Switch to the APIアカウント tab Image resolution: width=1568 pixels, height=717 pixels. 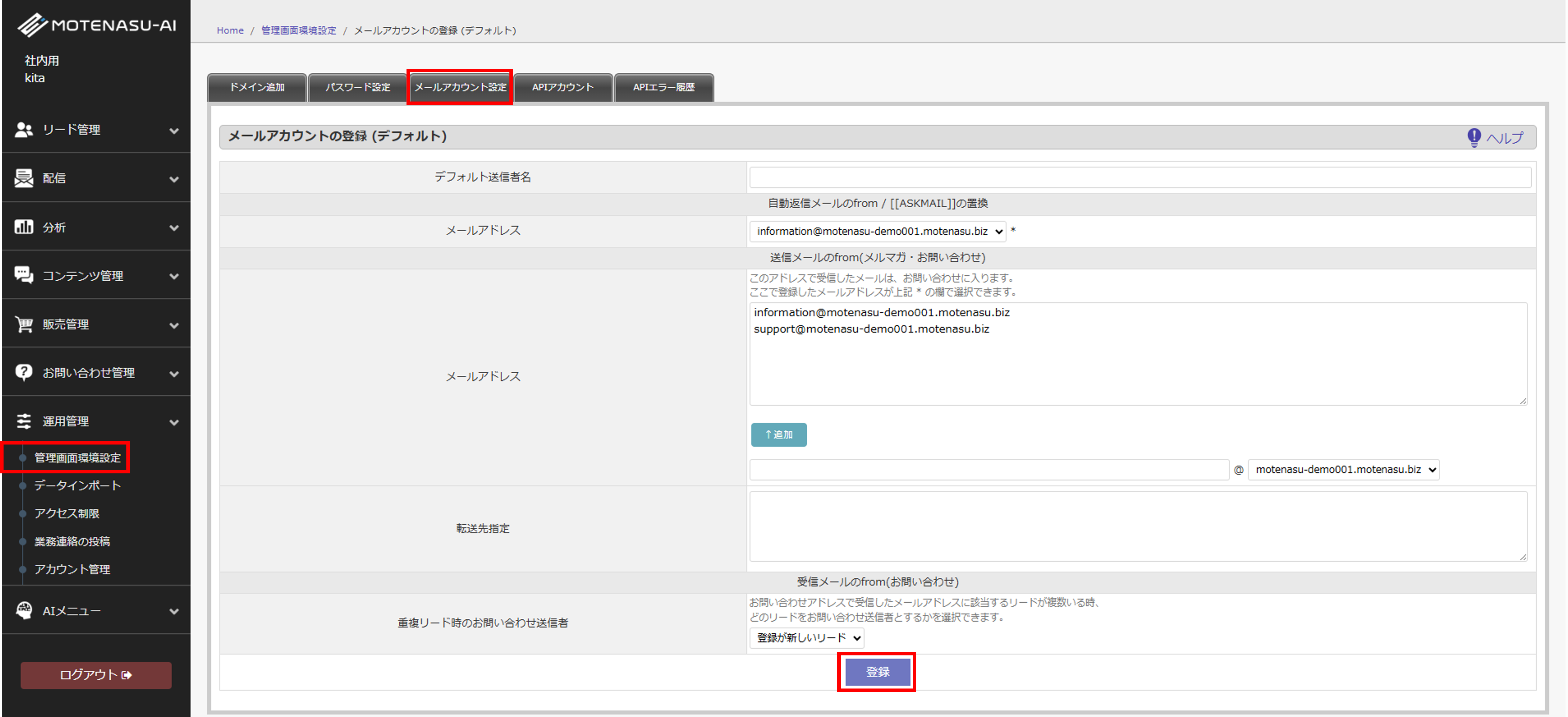[x=562, y=88]
